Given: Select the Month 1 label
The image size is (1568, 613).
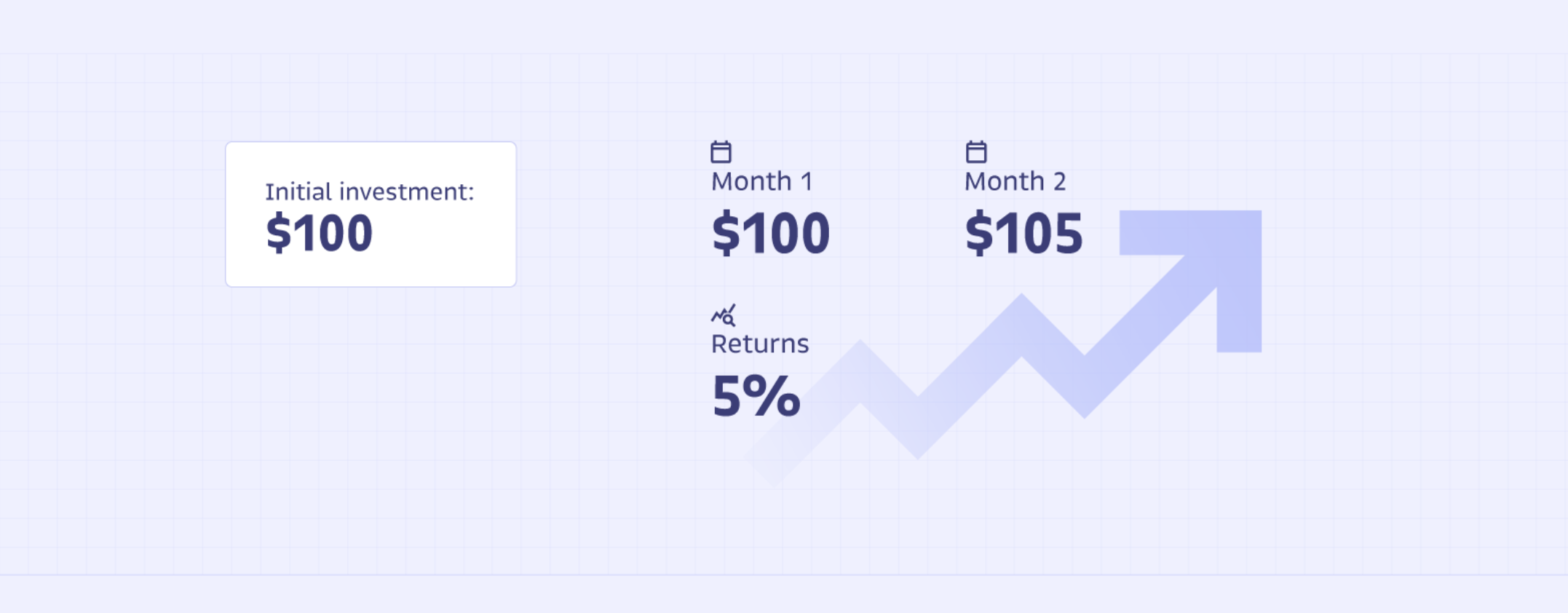Looking at the screenshot, I should click(x=761, y=181).
